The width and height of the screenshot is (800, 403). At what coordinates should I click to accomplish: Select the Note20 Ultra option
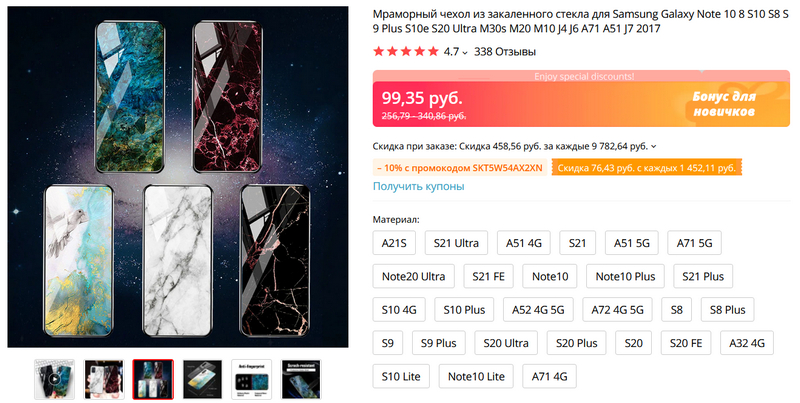[413, 276]
